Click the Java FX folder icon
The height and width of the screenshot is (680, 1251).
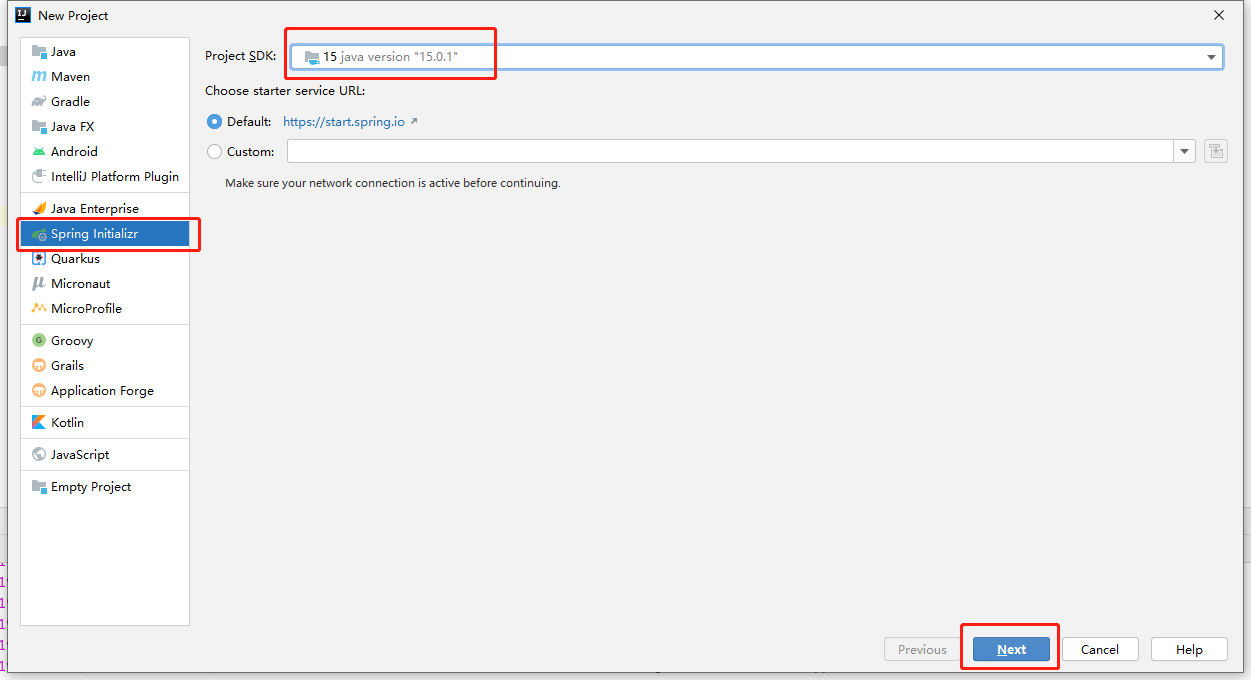[x=39, y=127]
